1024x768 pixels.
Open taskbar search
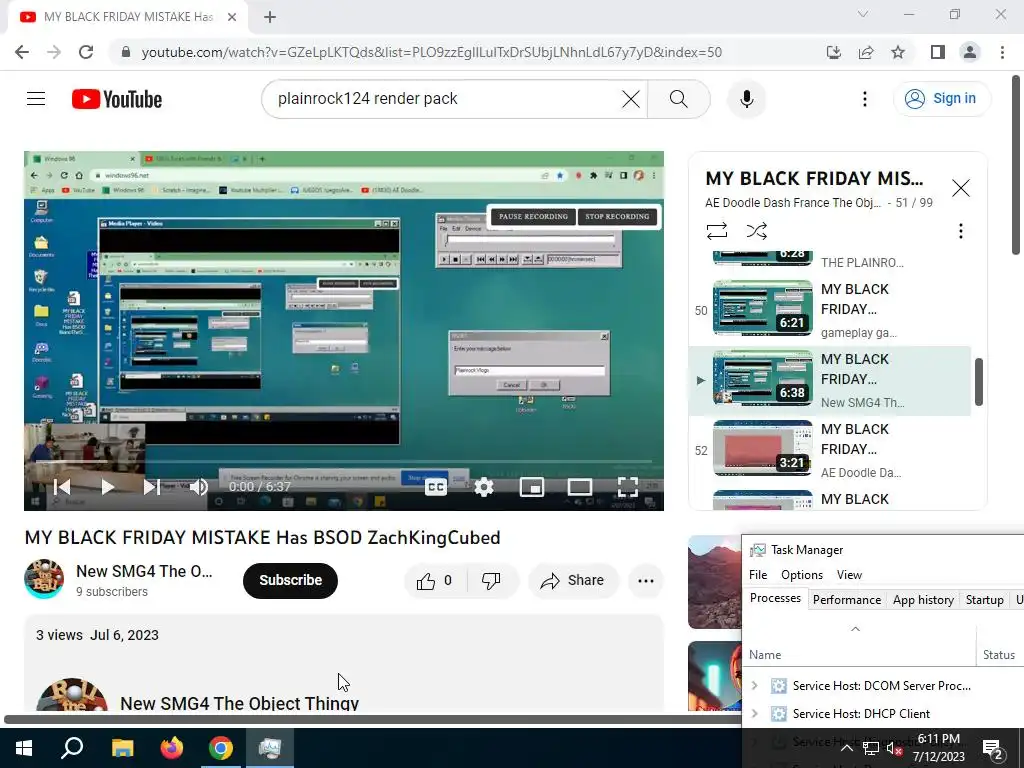point(72,748)
